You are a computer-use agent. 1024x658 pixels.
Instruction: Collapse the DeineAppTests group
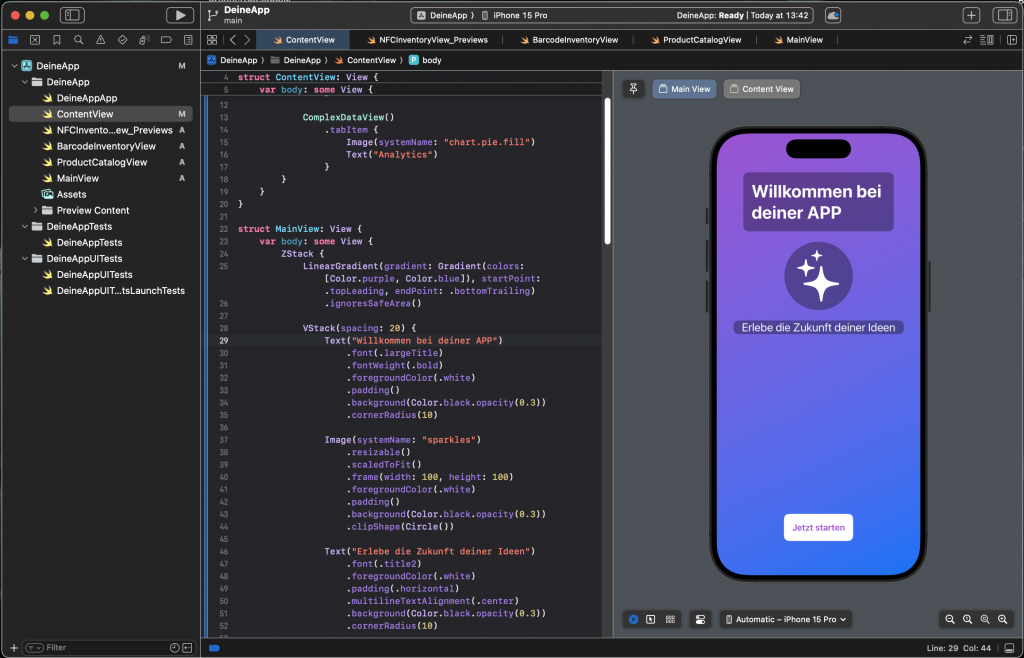25,227
